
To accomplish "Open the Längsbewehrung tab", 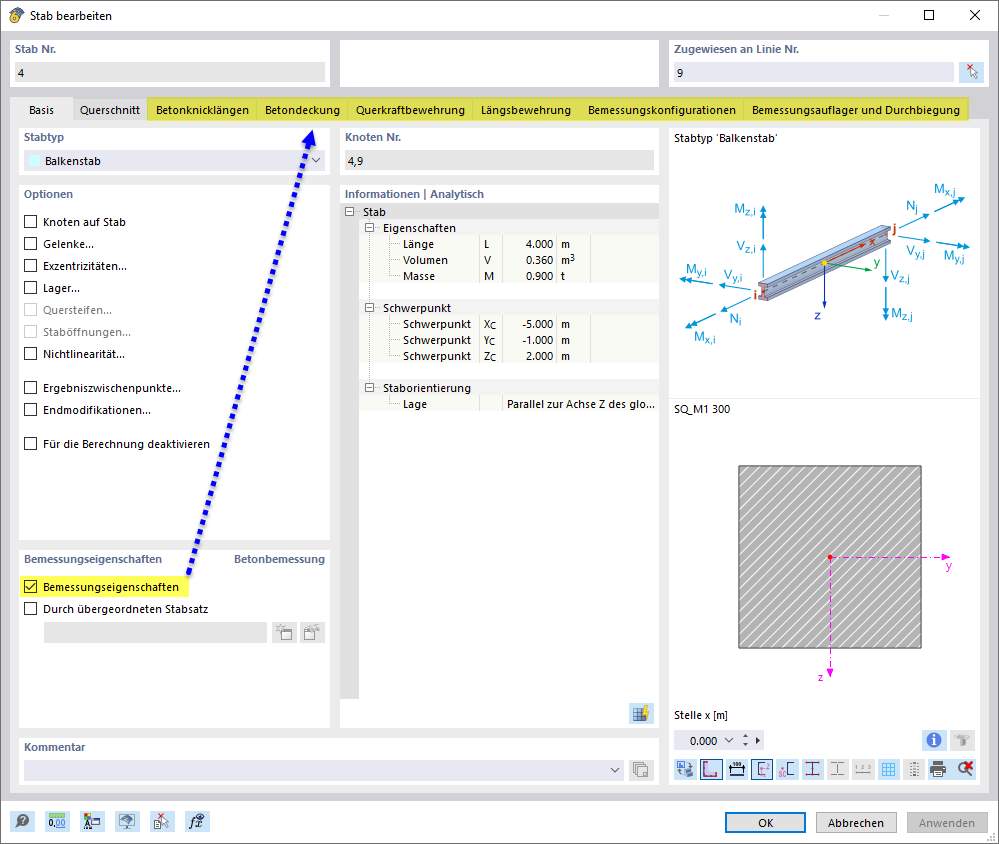I will pos(526,110).
